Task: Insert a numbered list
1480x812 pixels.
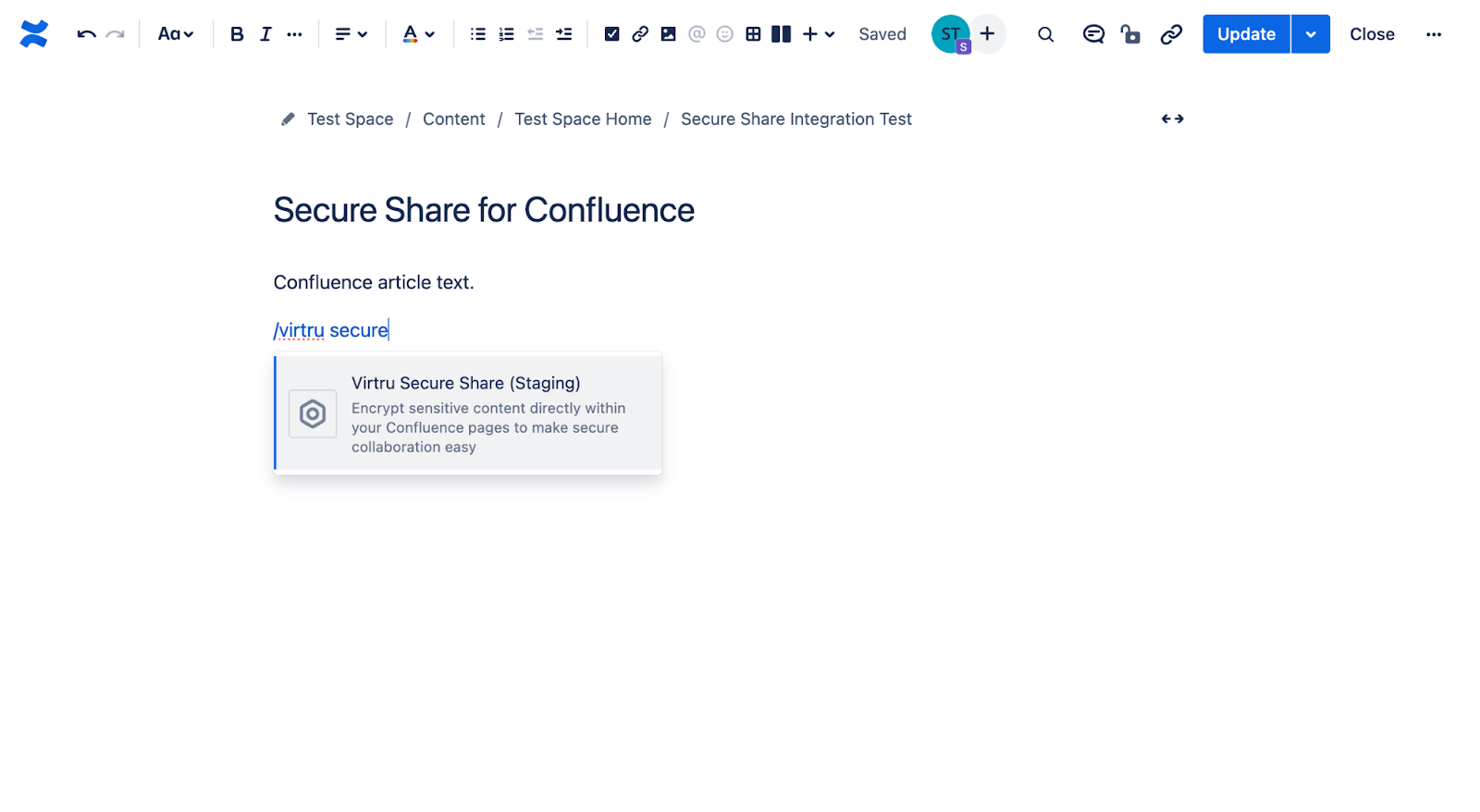Action: coord(507,34)
